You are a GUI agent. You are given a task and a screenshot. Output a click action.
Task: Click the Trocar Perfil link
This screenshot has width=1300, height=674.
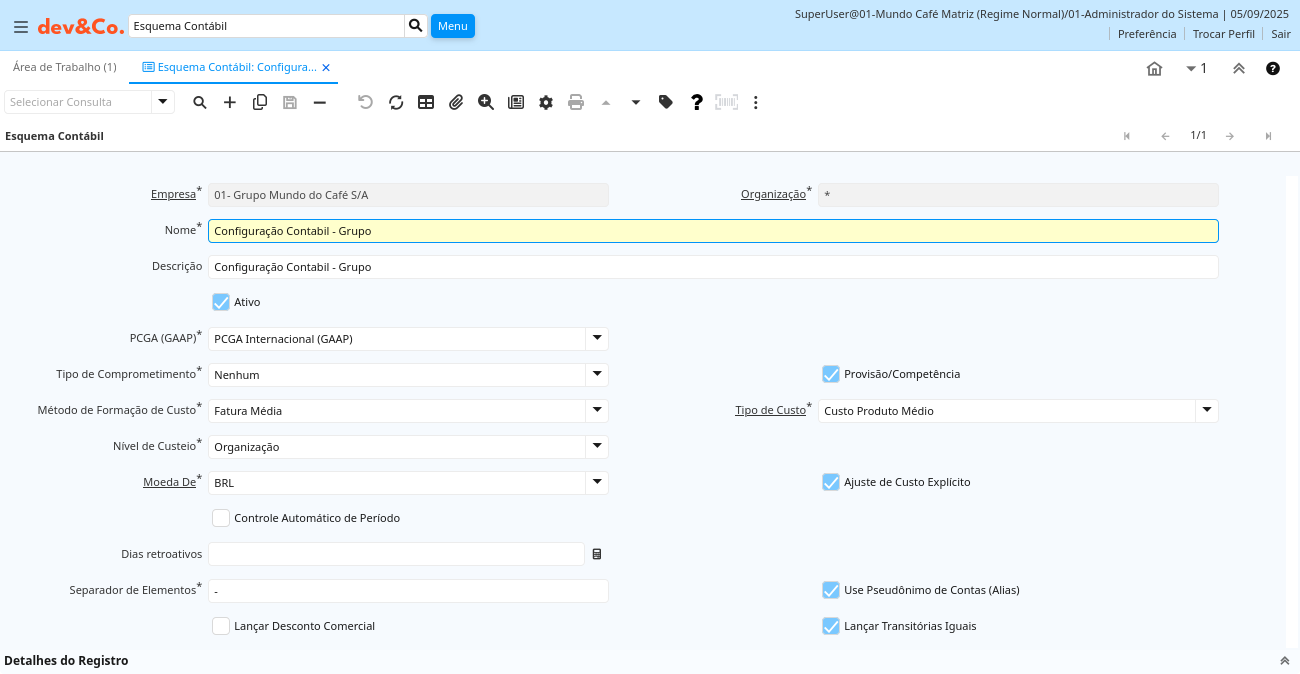[x=1223, y=34]
